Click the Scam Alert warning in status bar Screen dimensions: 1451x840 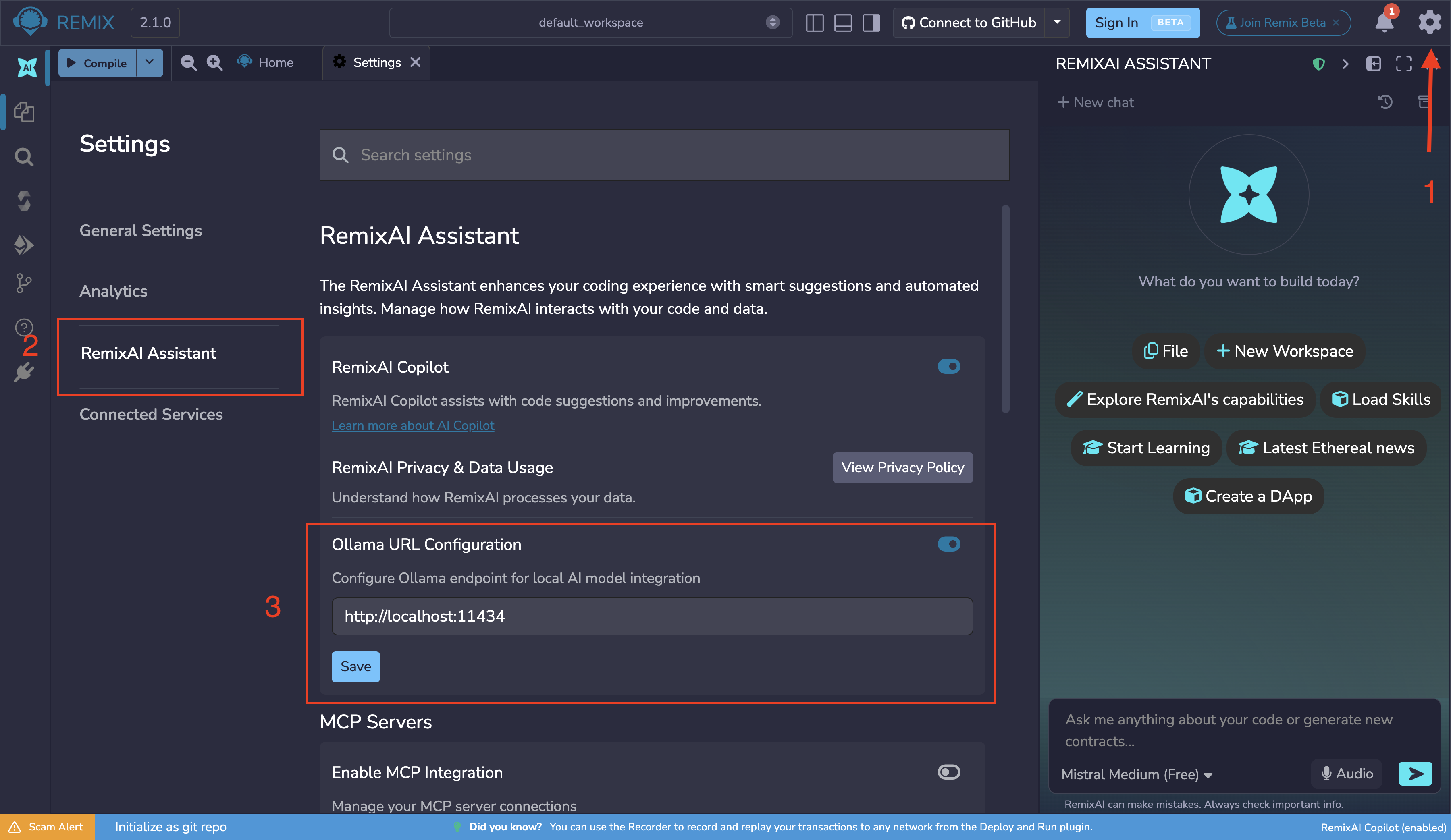[x=47, y=827]
